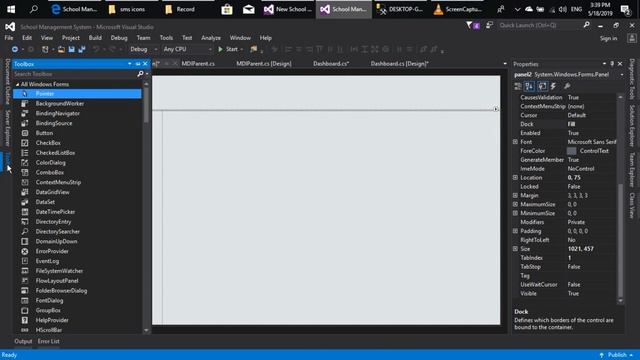Screen dimensions: 640x360
Task: Show Events lightning icon in Properties
Action: (x=553, y=86)
